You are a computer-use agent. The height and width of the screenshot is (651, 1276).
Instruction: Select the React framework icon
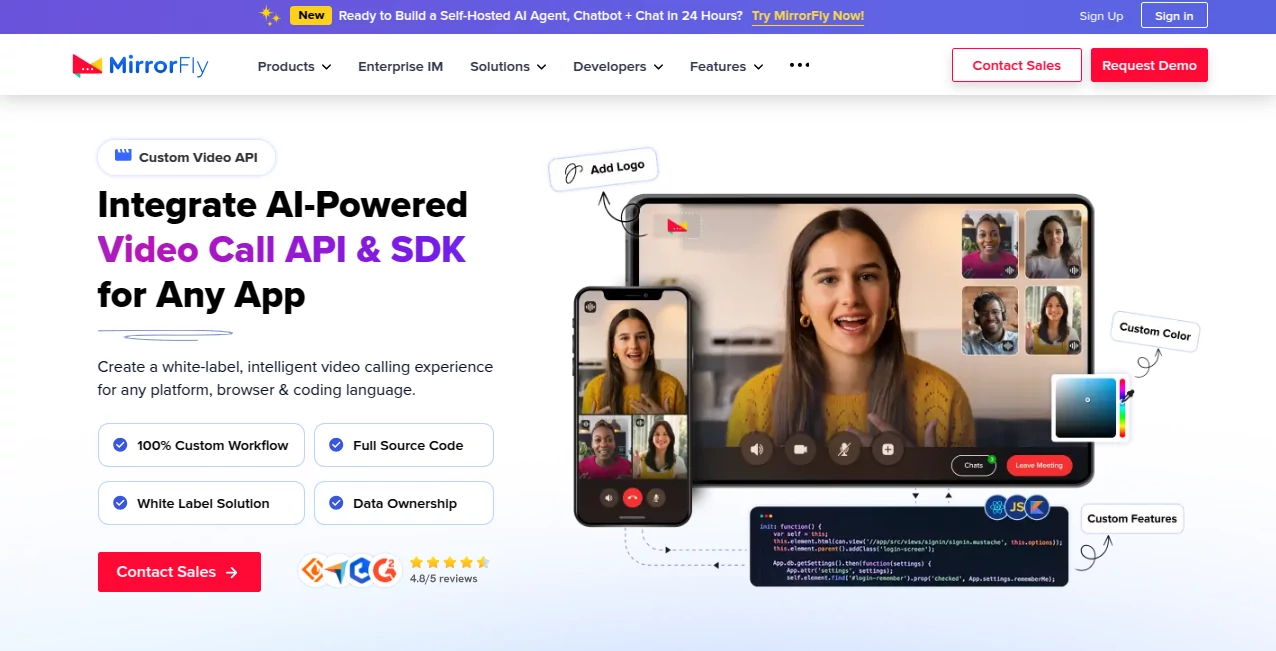(996, 507)
